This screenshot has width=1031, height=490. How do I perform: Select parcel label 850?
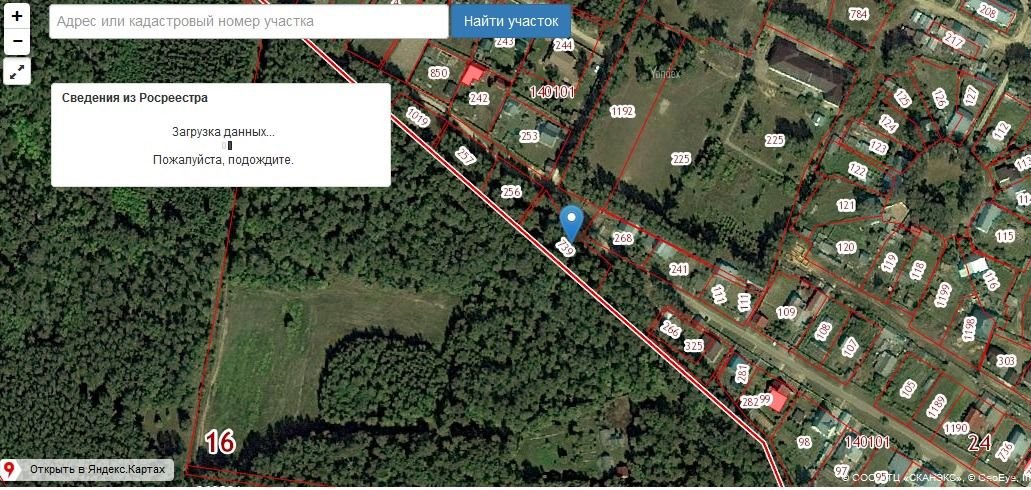coord(439,72)
